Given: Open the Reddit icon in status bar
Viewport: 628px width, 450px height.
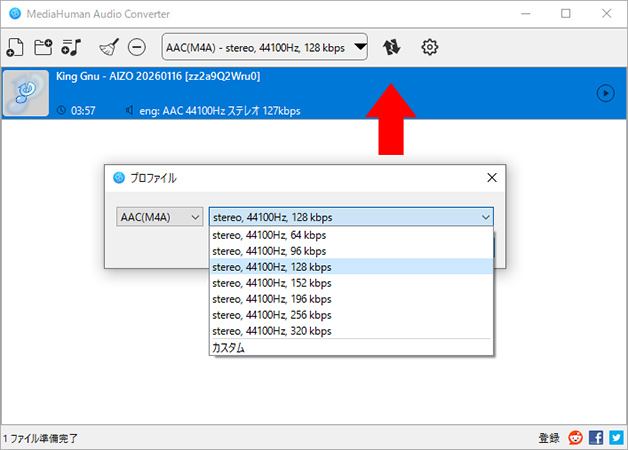Looking at the screenshot, I should point(575,438).
